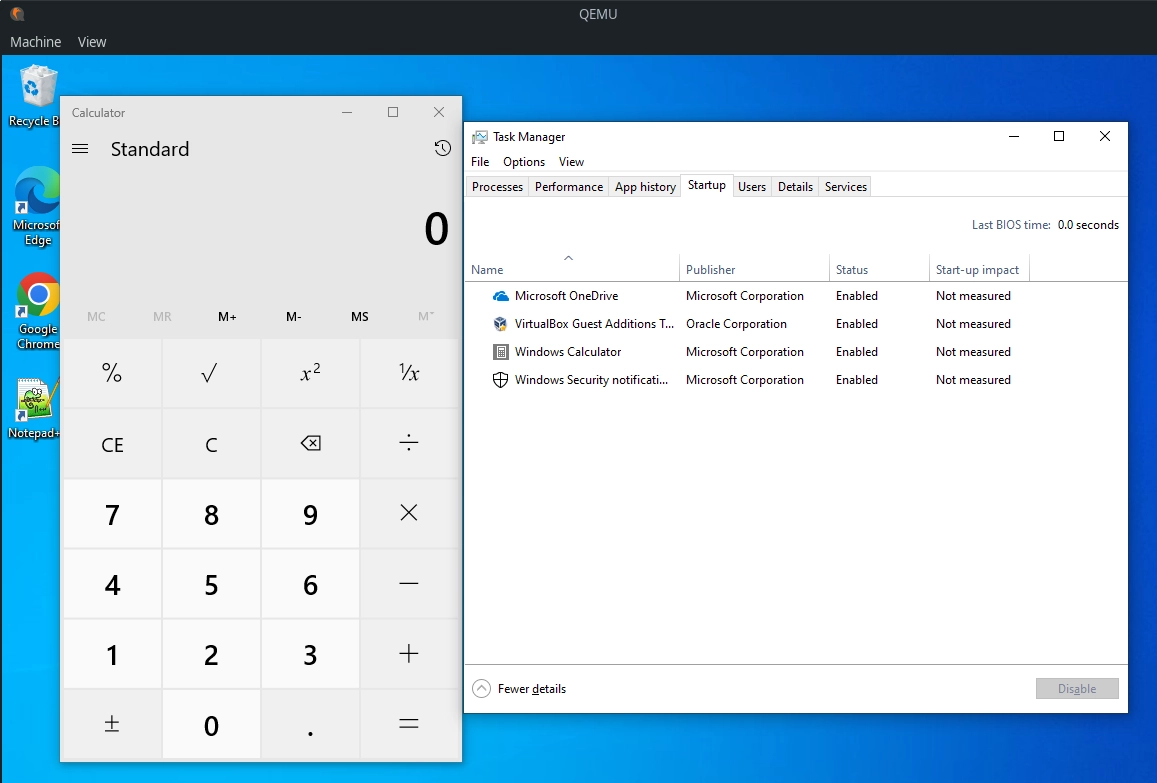The width and height of the screenshot is (1157, 783).
Task: Click the number 5 key
Action: (211, 584)
